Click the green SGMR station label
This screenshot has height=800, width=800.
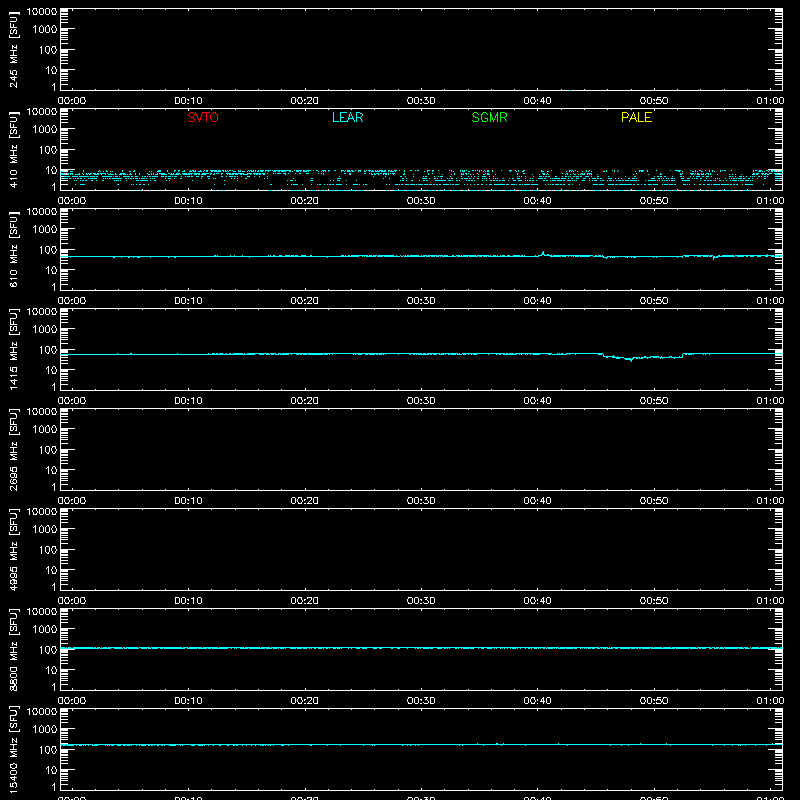tap(489, 117)
